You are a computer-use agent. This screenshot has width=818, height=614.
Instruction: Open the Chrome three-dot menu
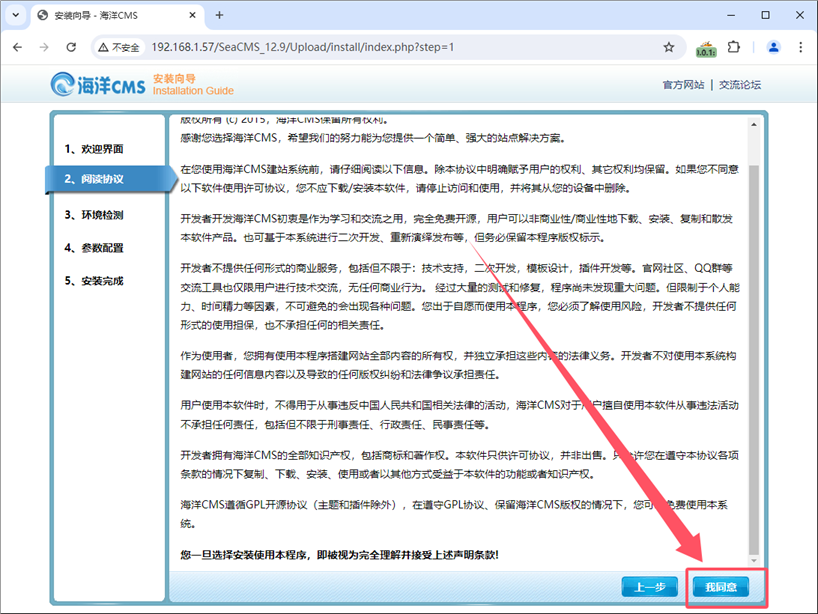[x=799, y=47]
